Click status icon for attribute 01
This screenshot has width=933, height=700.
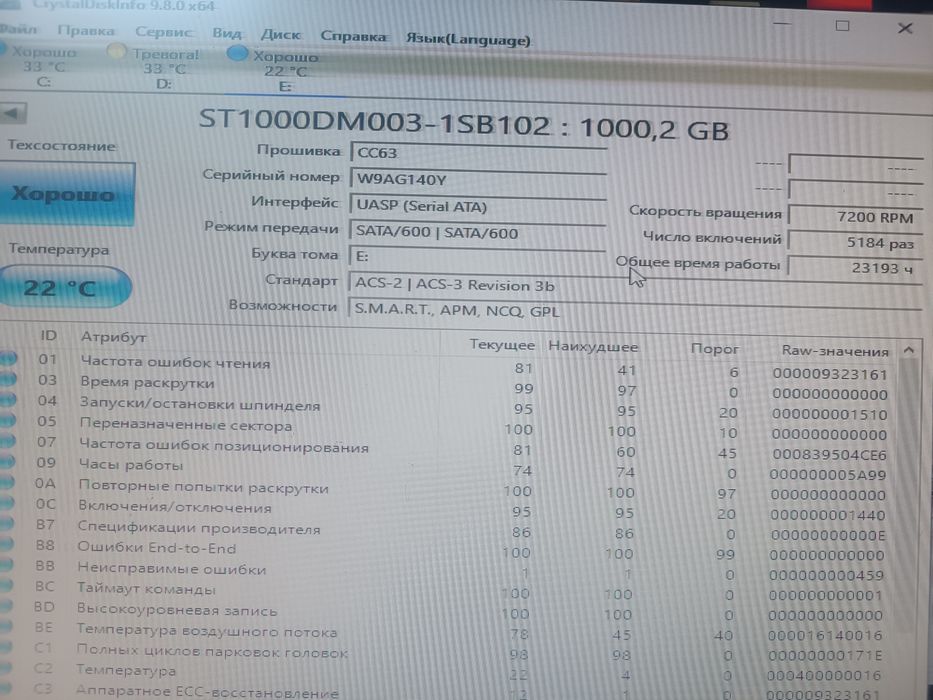tap(8, 358)
